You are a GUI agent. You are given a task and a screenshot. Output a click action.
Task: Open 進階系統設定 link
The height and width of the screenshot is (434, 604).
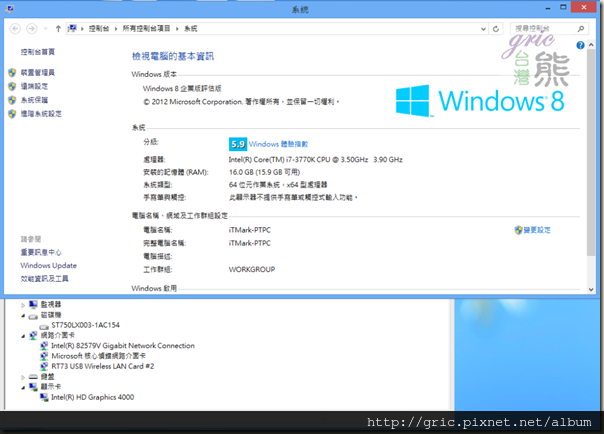coord(41,114)
